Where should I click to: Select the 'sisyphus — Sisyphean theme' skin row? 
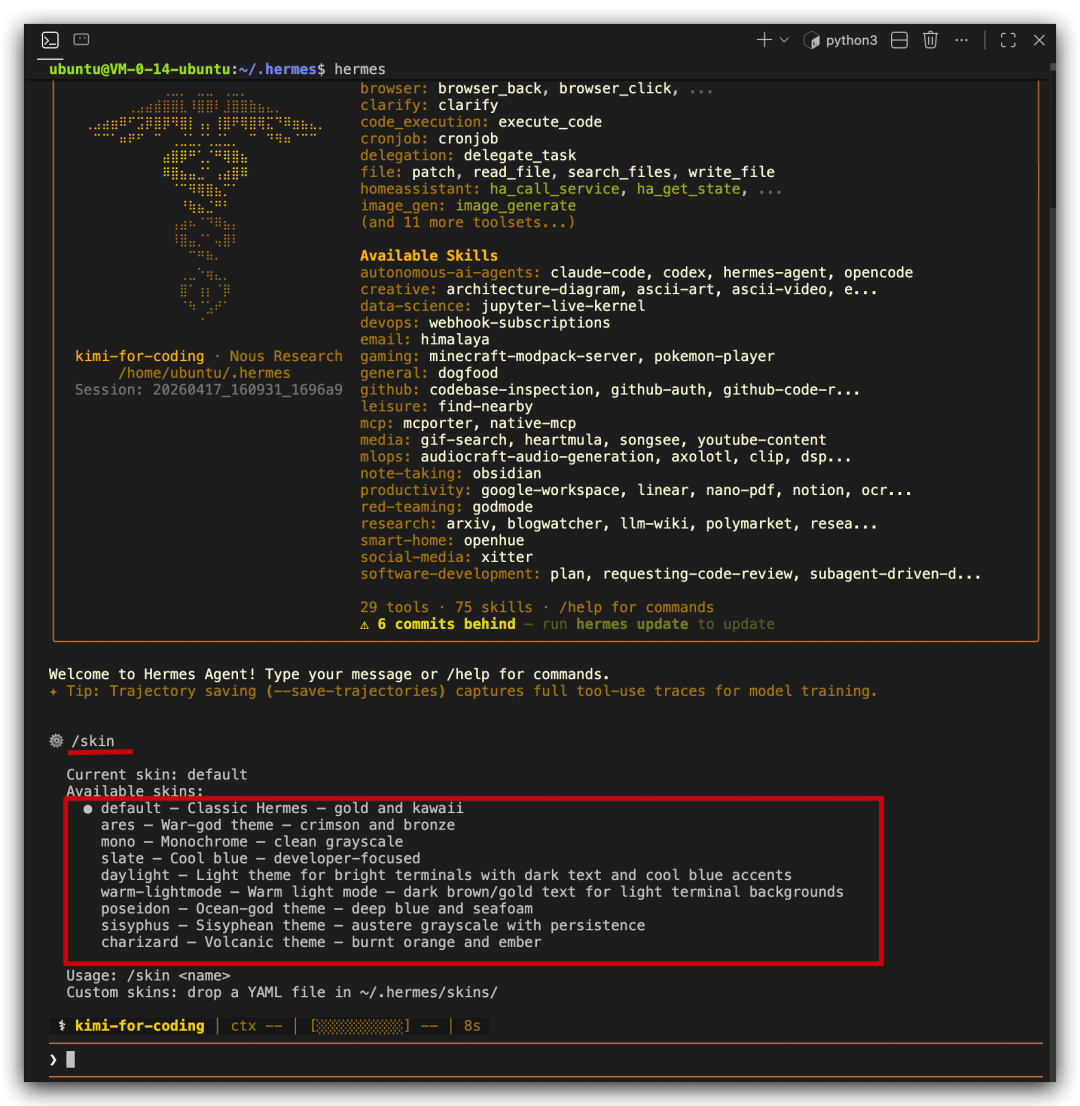(x=372, y=925)
